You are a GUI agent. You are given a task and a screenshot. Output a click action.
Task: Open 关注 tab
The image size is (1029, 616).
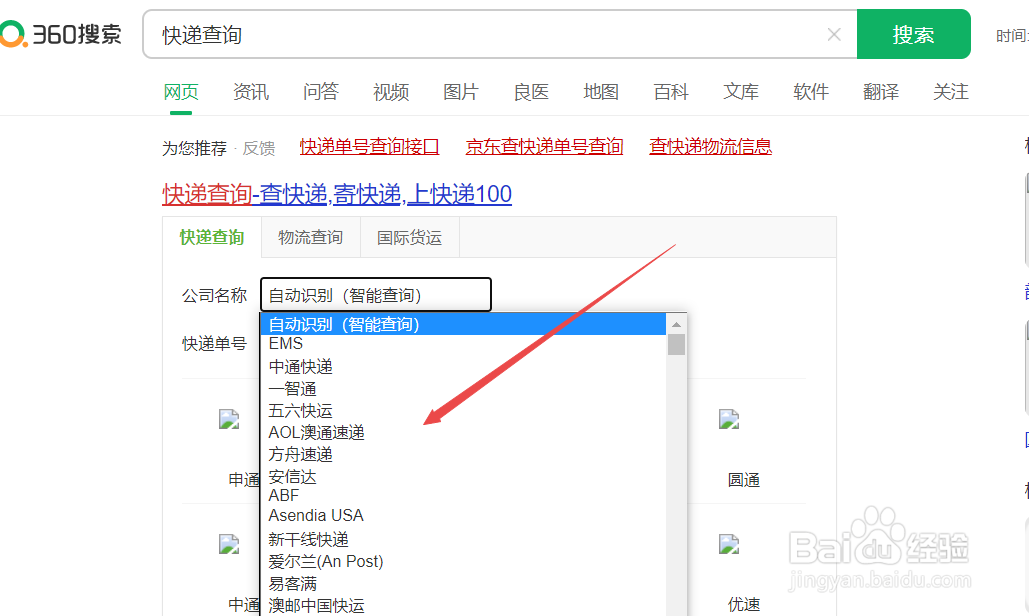click(x=951, y=92)
